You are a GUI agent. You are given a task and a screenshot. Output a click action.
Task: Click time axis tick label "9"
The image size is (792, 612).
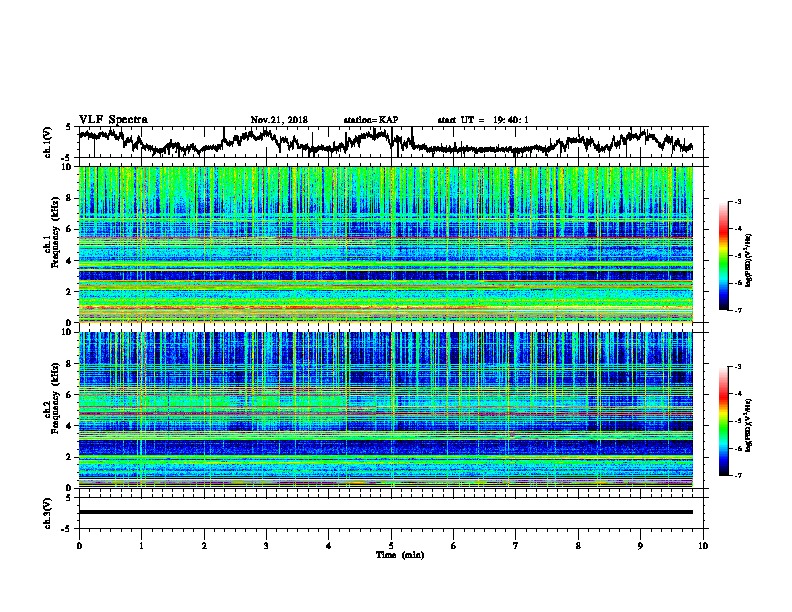640,546
